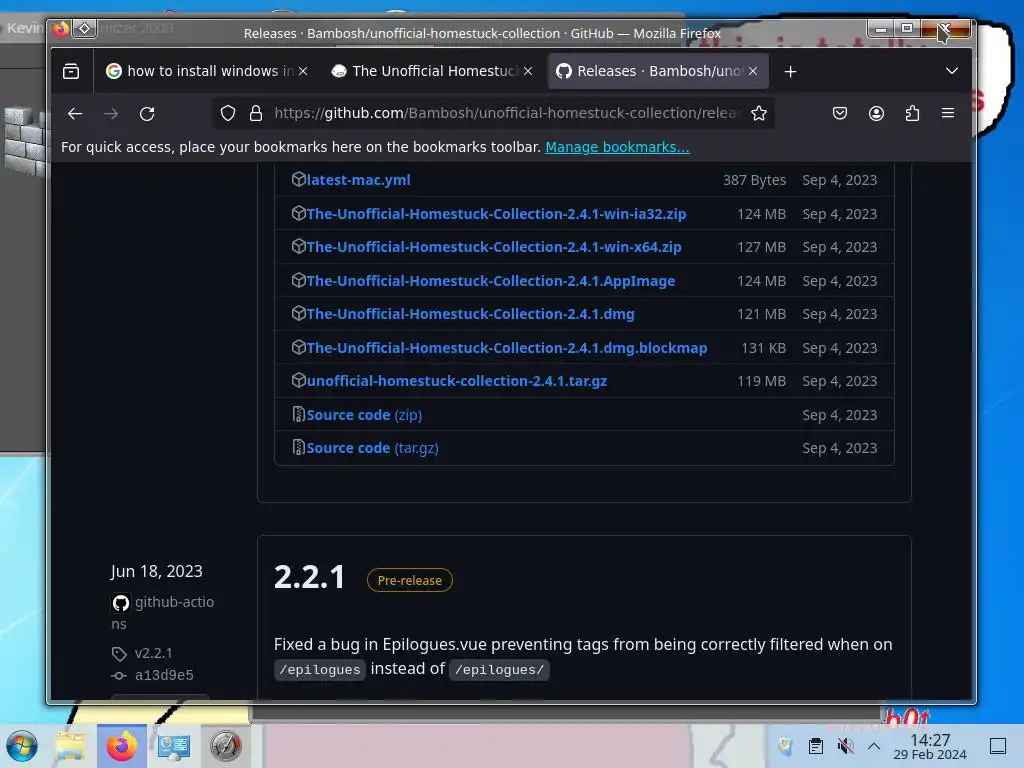
Task: Open the system settings taskbar icon
Action: coord(174,746)
